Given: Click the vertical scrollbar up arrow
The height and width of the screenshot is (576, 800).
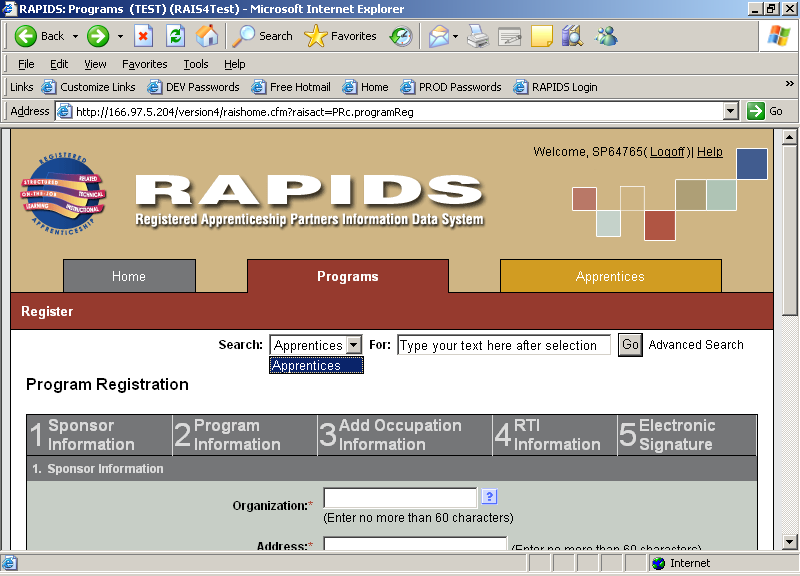Looking at the screenshot, I should (789, 137).
